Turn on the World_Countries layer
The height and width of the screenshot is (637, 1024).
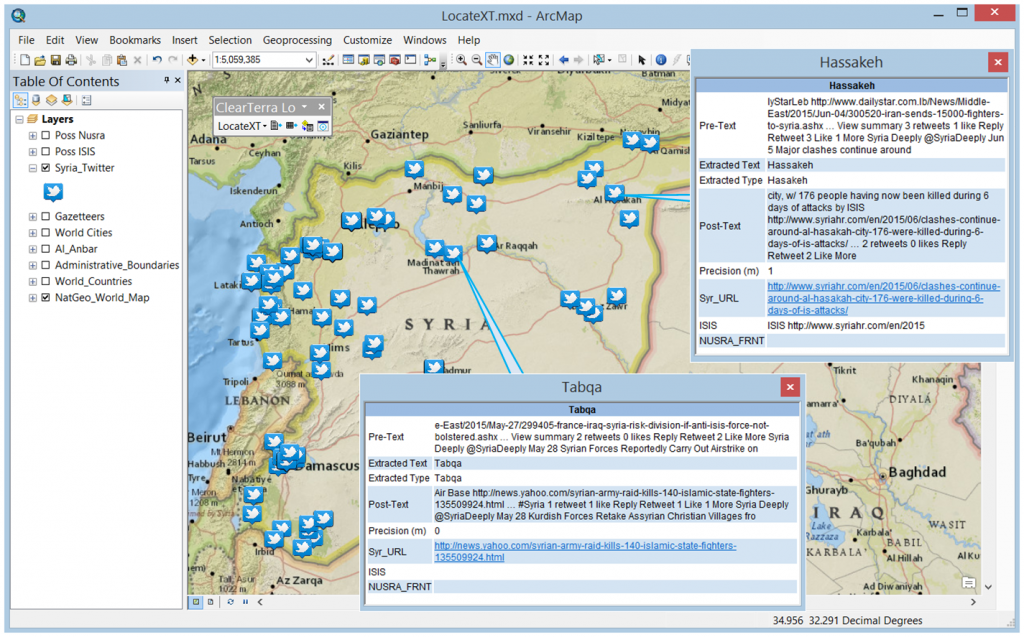[x=46, y=282]
